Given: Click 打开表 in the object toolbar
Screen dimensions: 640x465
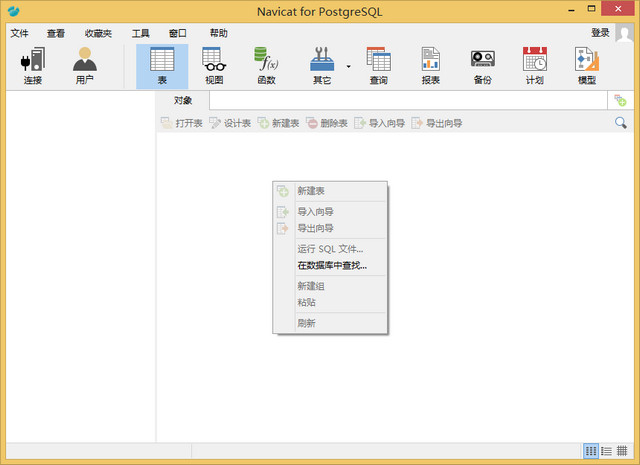Looking at the screenshot, I should pos(182,123).
